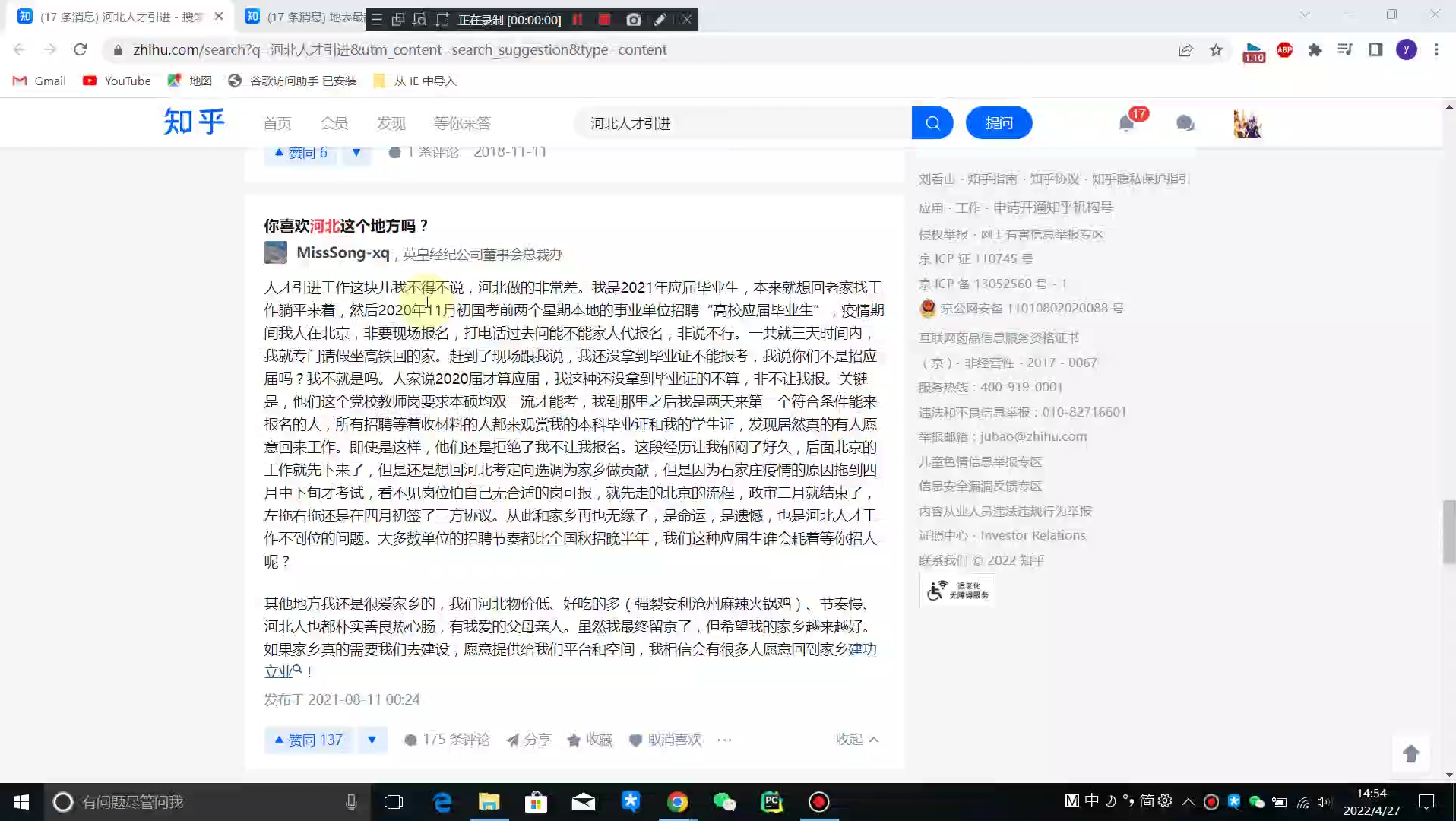Open Chrome three-dot menu
This screenshot has height=821, width=1456.
click(1436, 49)
